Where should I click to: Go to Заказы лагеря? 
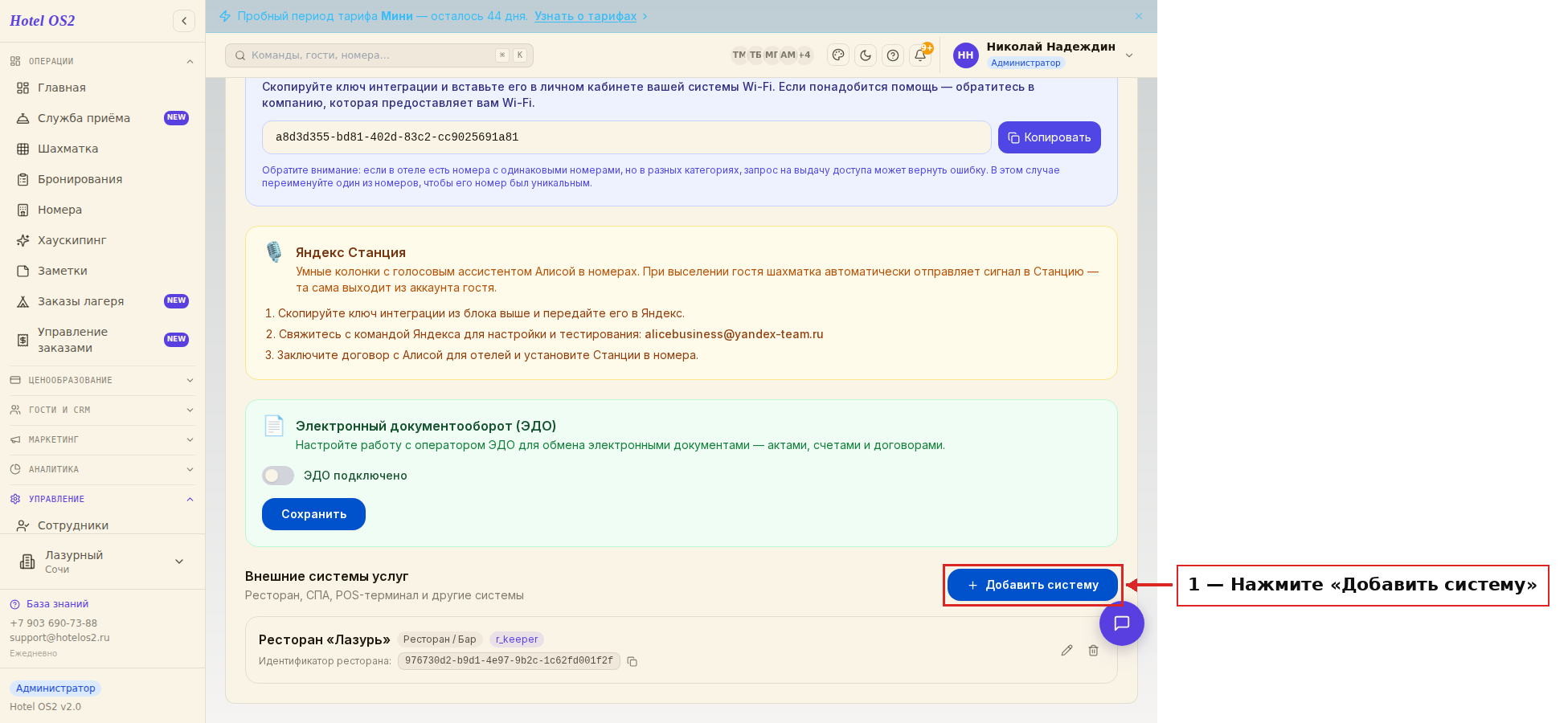pyautogui.click(x=102, y=301)
